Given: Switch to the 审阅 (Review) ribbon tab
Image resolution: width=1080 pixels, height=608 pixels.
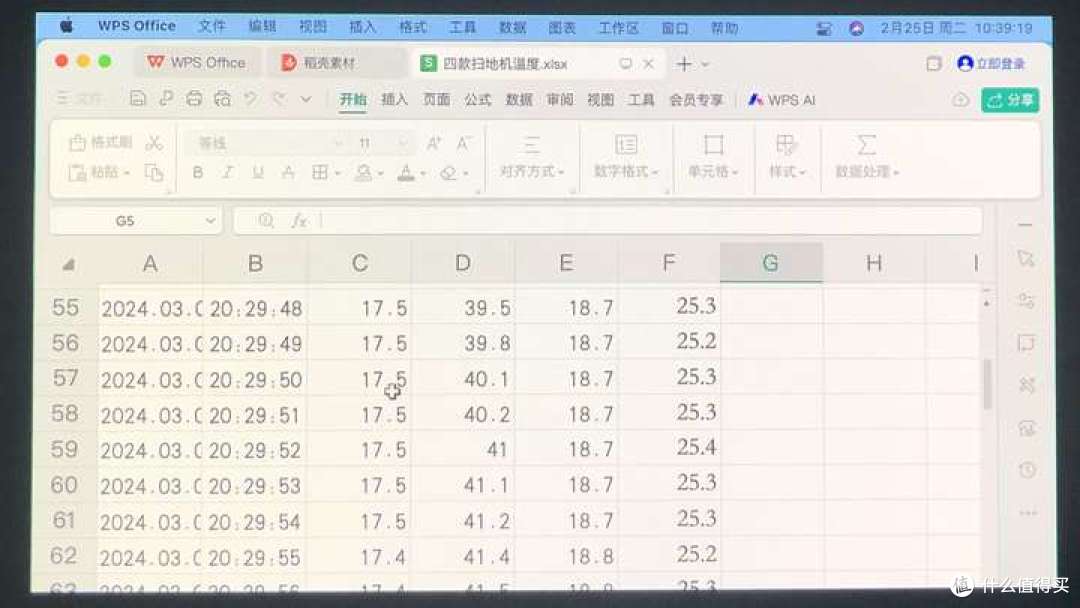Looking at the screenshot, I should click(560, 100).
